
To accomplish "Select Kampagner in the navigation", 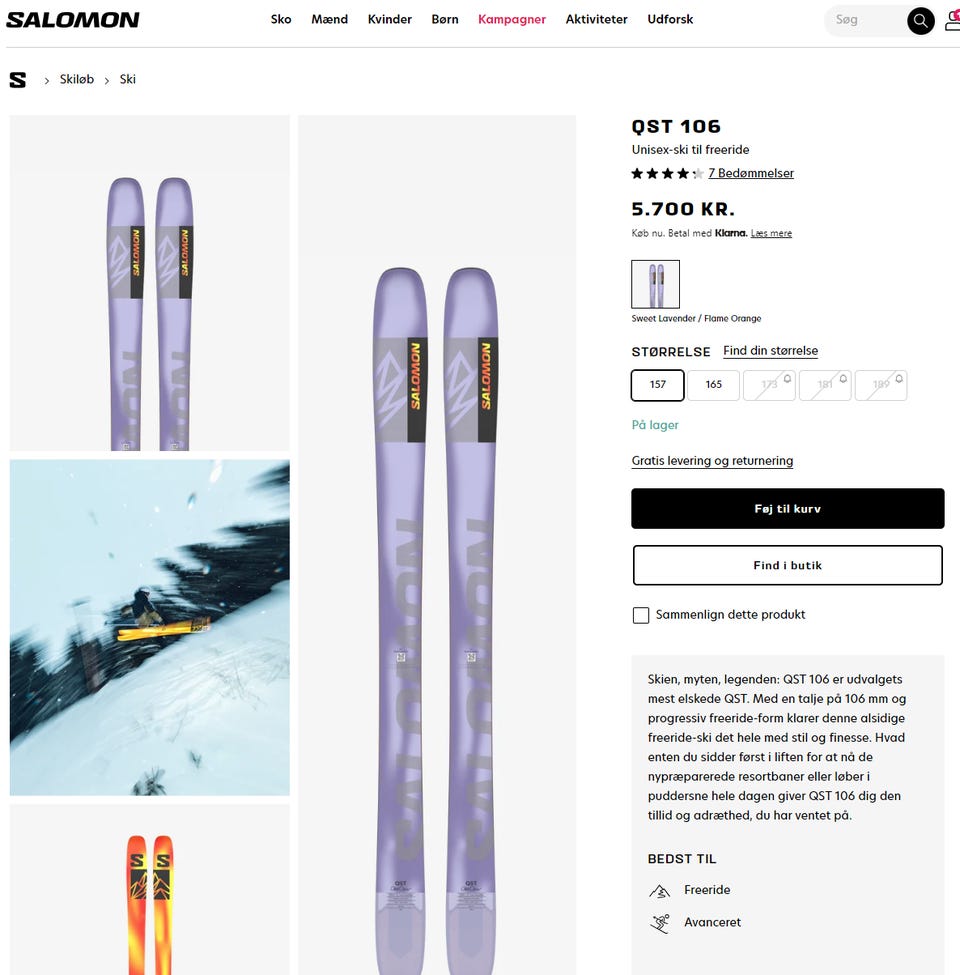I will (512, 19).
